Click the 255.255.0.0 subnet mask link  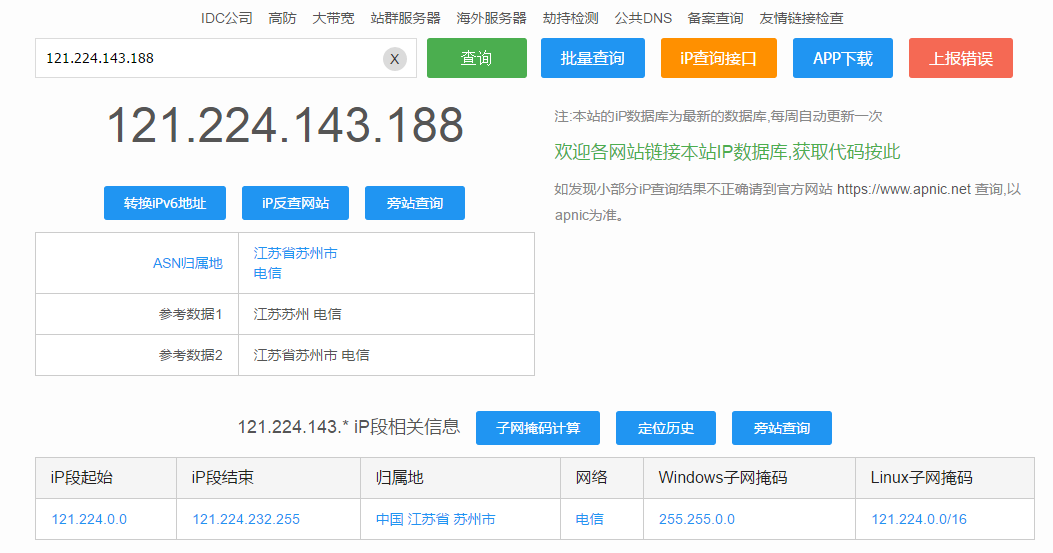pyautogui.click(x=696, y=519)
